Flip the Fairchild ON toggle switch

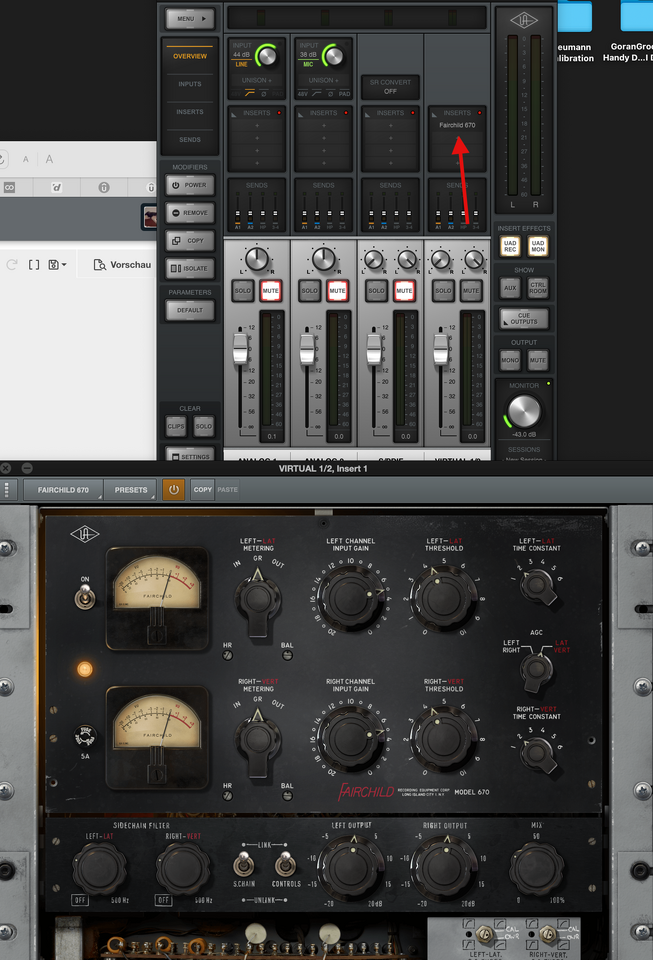pos(85,597)
